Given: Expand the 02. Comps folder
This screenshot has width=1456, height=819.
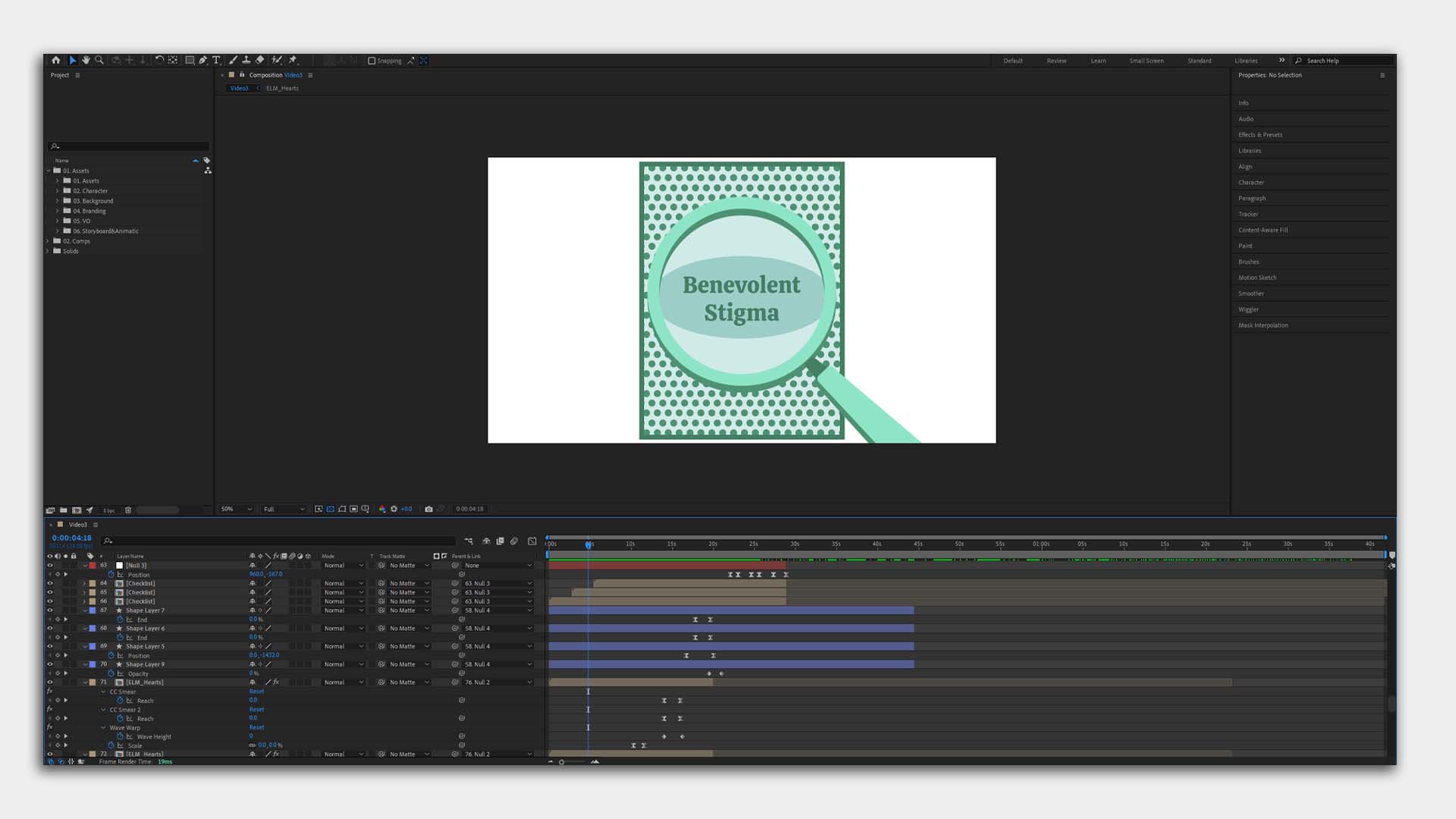Looking at the screenshot, I should click(x=48, y=241).
